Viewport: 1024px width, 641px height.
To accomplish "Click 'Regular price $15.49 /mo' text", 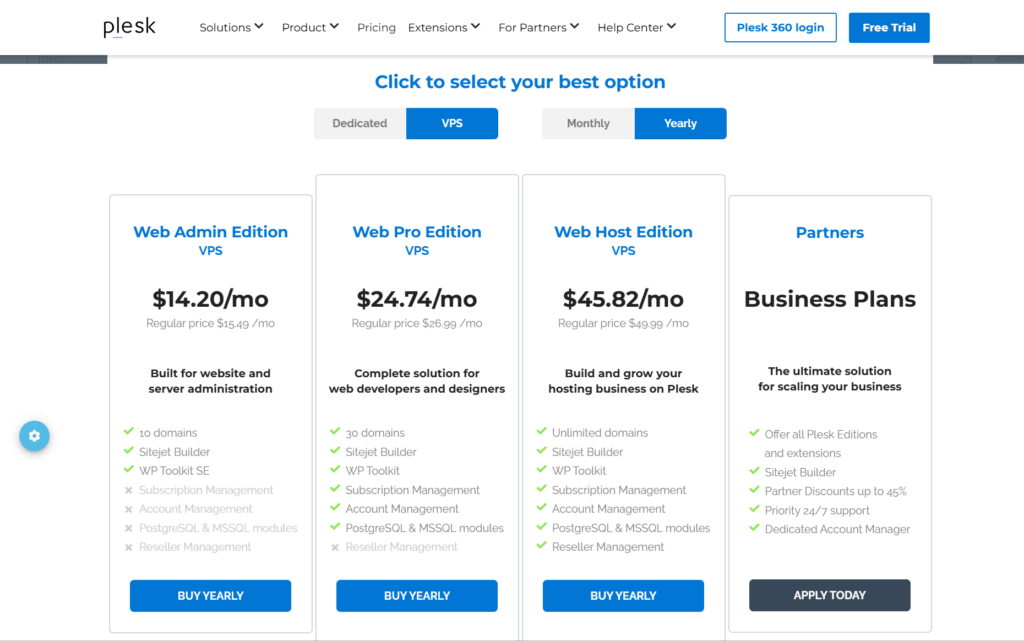I will (x=210, y=323).
